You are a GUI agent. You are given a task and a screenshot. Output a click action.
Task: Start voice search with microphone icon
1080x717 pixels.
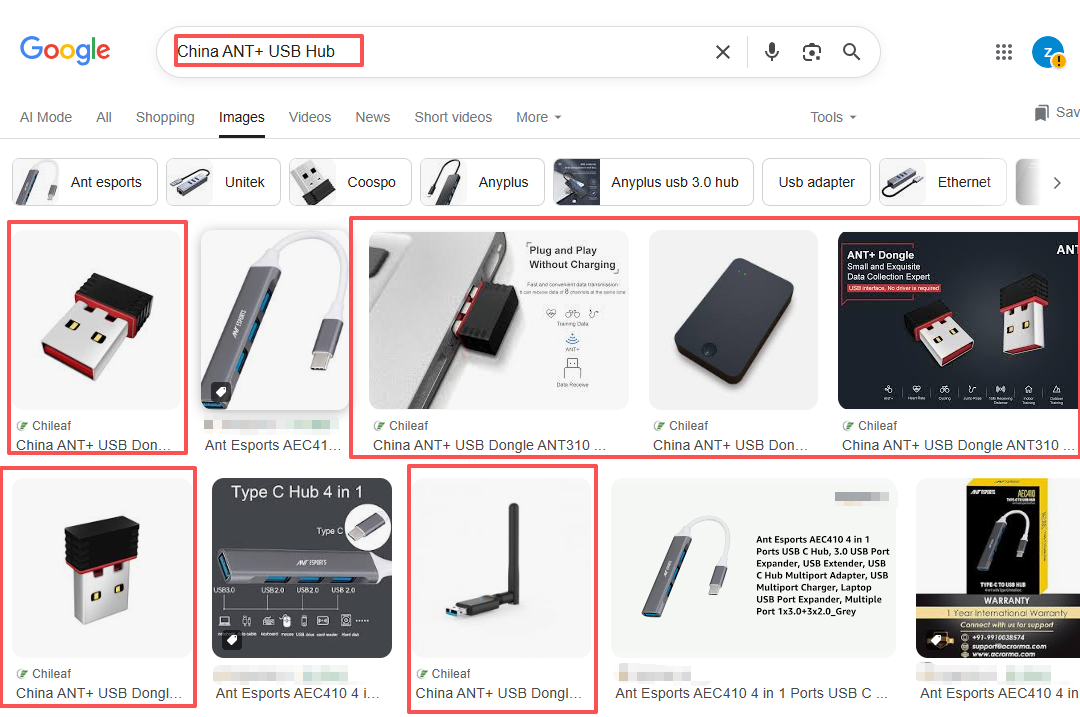771,52
